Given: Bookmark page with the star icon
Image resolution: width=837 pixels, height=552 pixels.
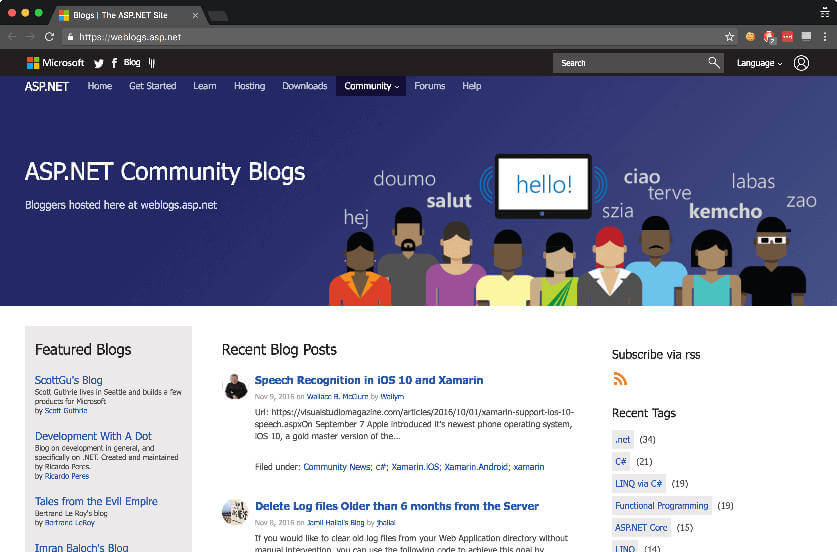Looking at the screenshot, I should [729, 37].
